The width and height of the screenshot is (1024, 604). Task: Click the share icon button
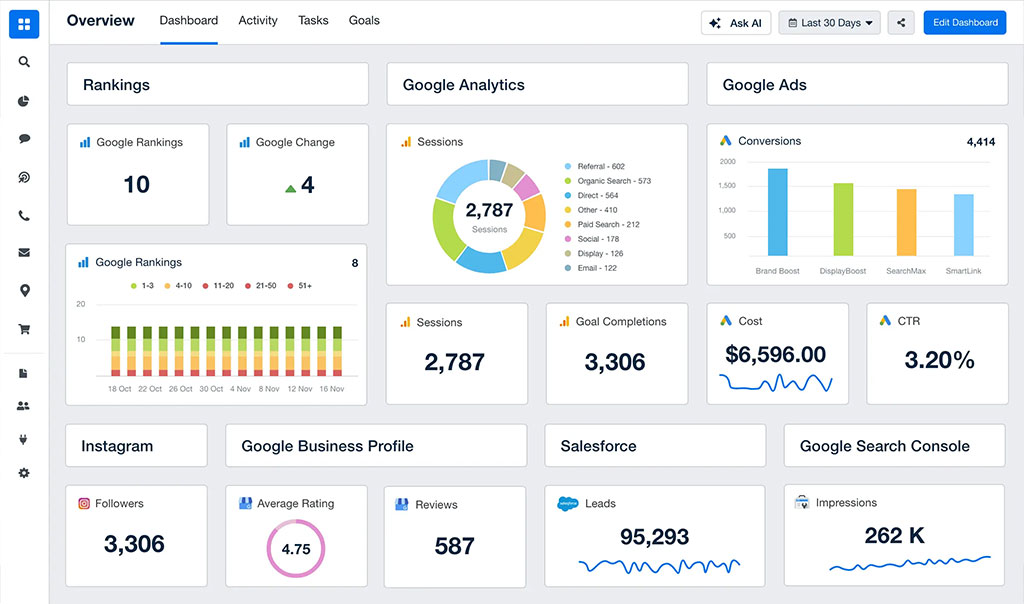click(x=900, y=23)
